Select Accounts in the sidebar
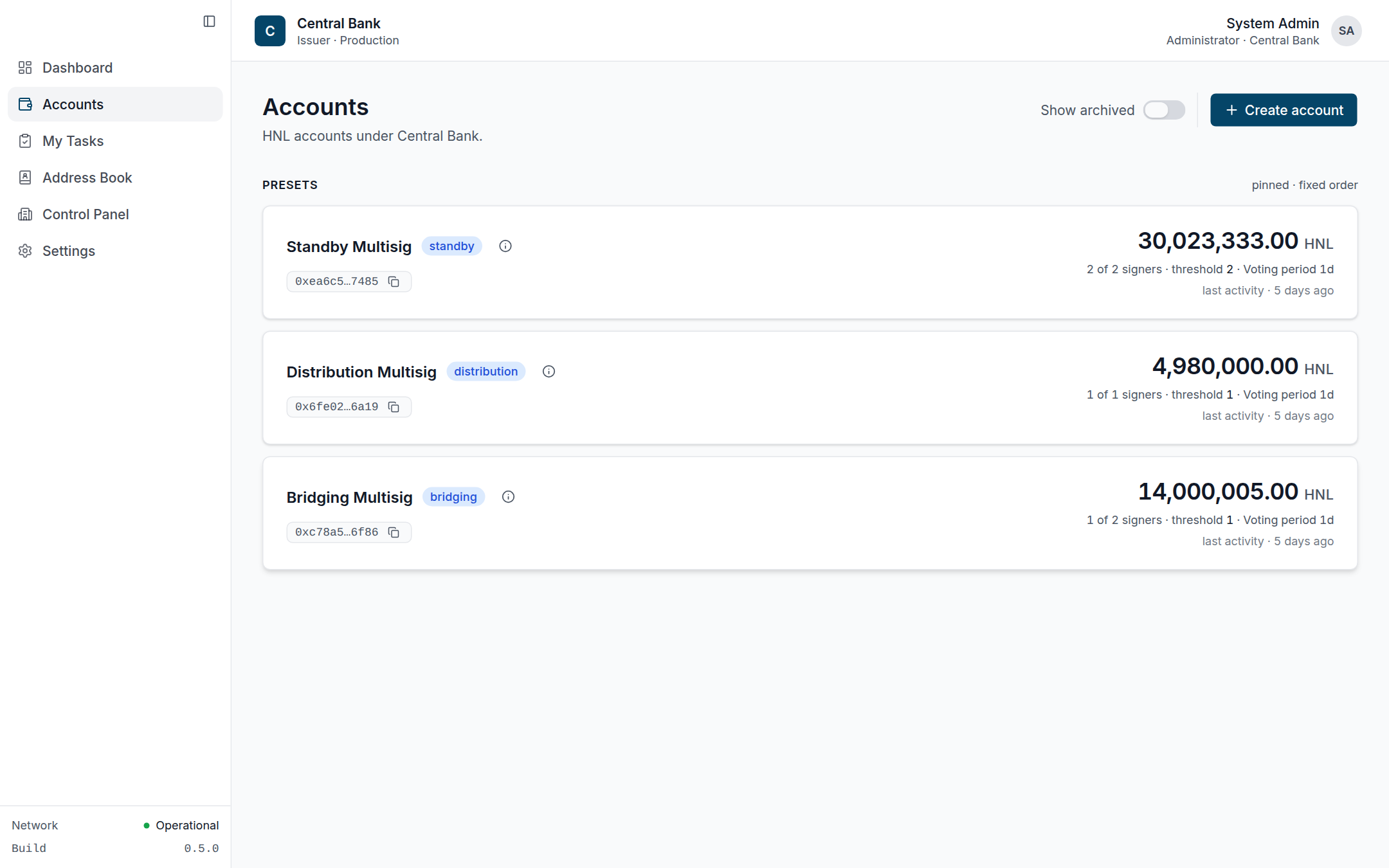The height and width of the screenshot is (868, 1389). point(115,104)
